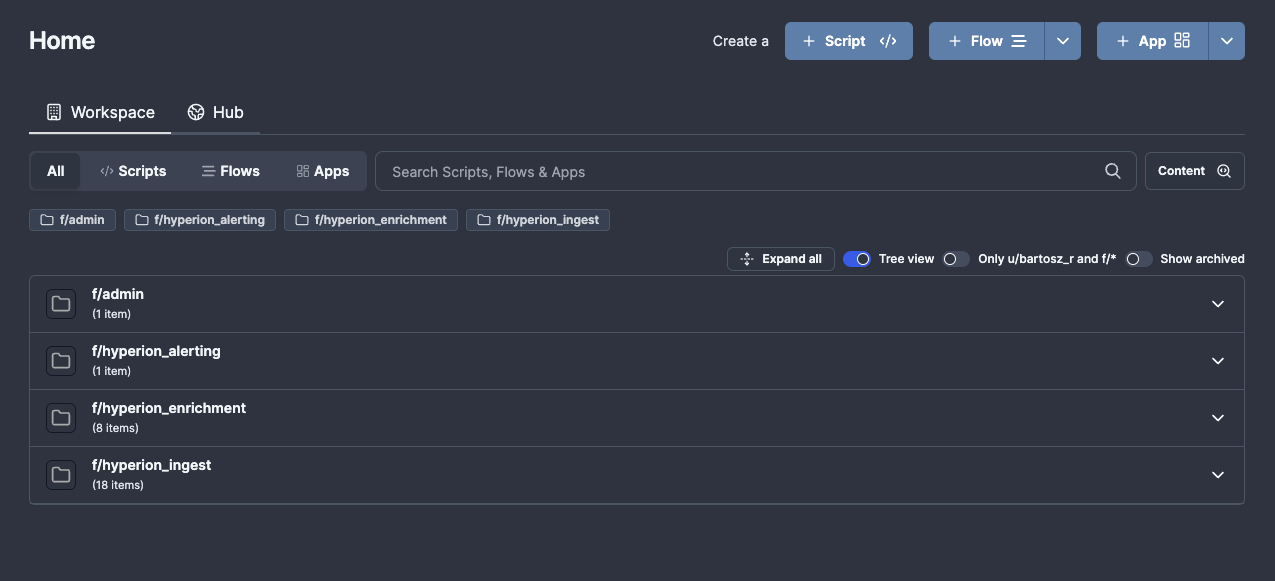Toggle the Tree view switch

[857, 259]
